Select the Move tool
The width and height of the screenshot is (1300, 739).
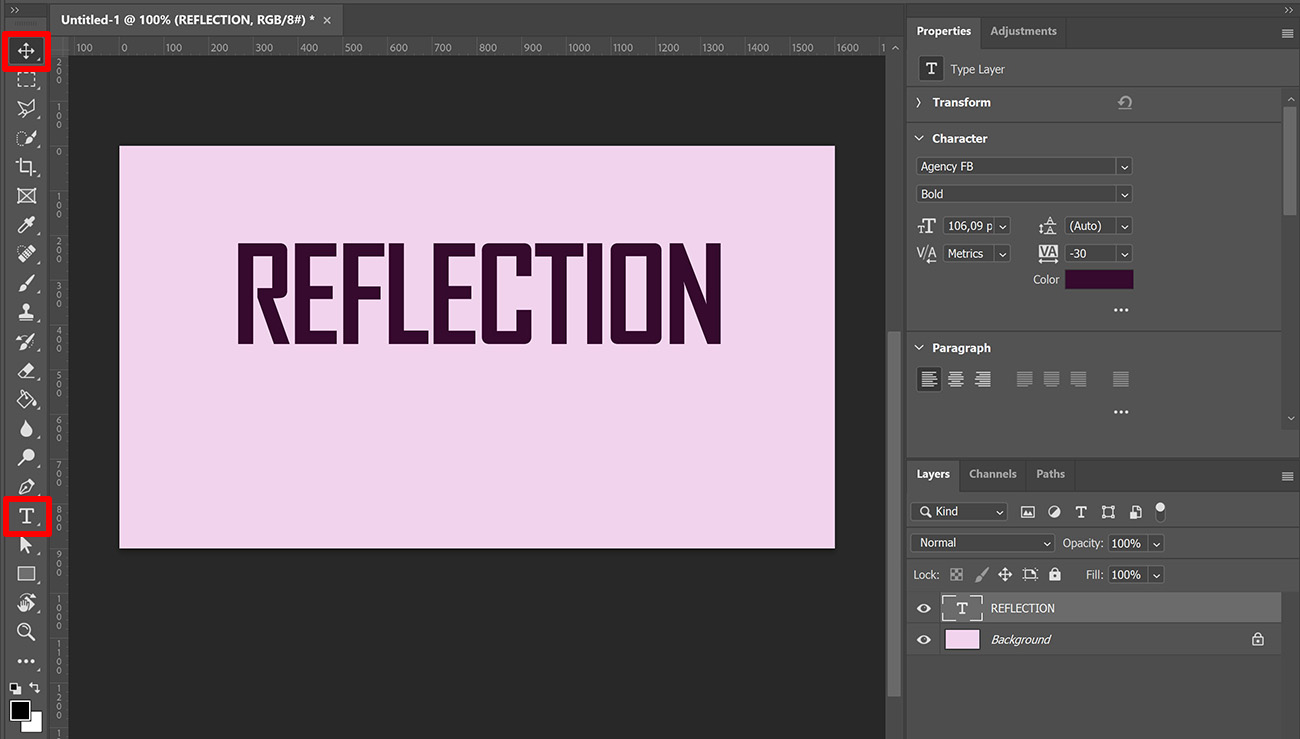[26, 51]
